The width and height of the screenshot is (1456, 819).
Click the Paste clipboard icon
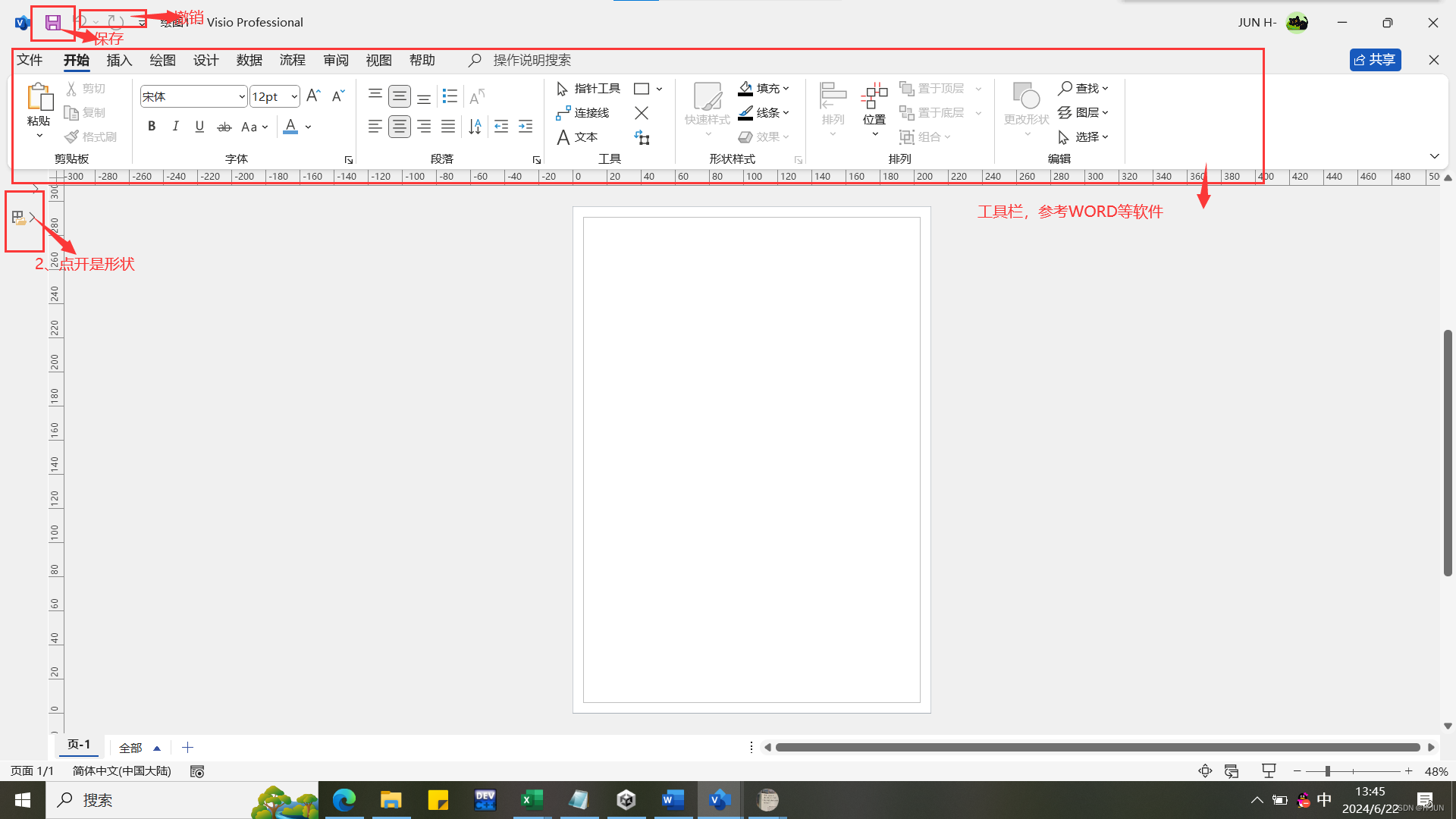click(39, 99)
